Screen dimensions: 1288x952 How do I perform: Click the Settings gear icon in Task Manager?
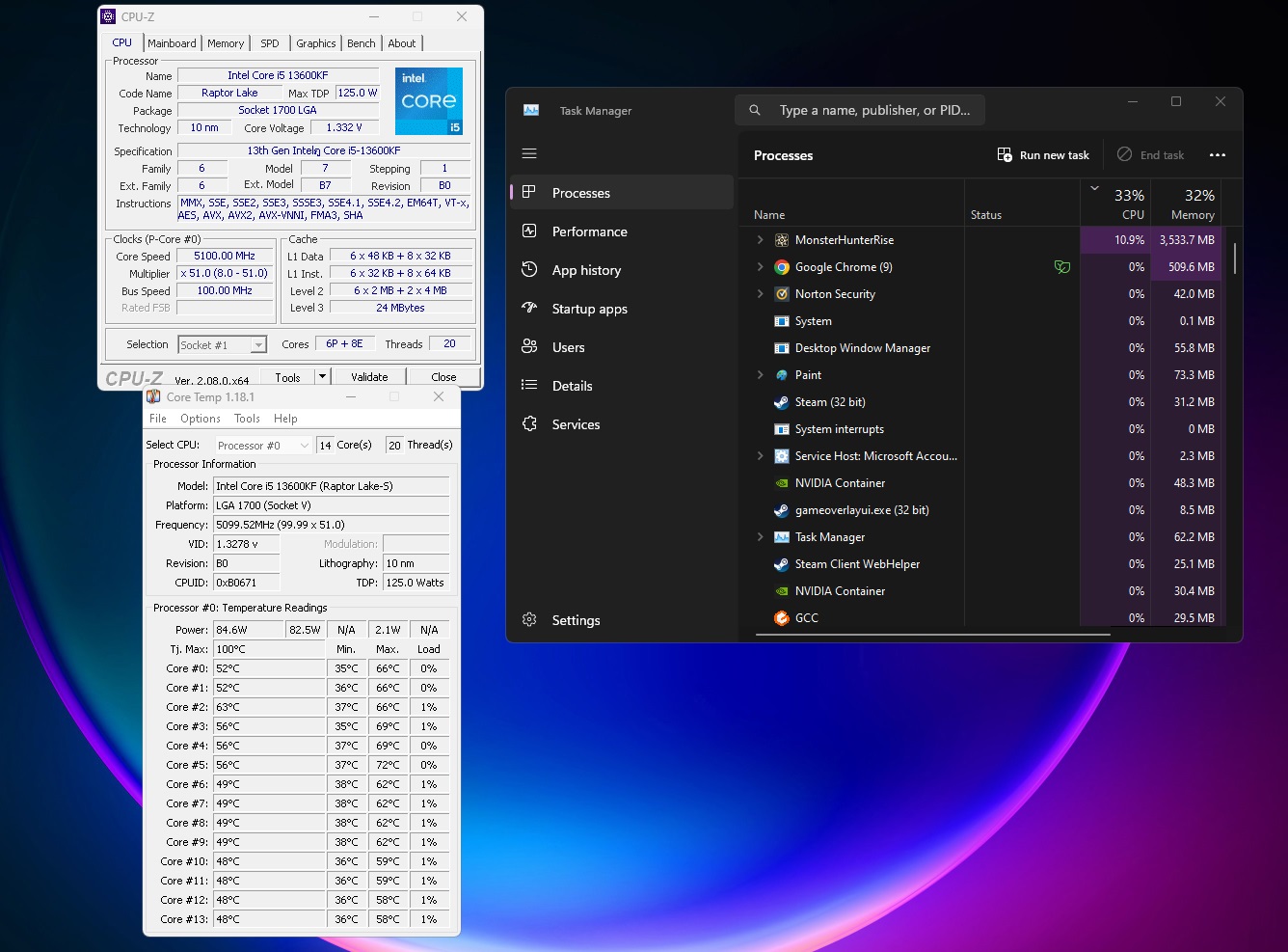[x=529, y=619]
